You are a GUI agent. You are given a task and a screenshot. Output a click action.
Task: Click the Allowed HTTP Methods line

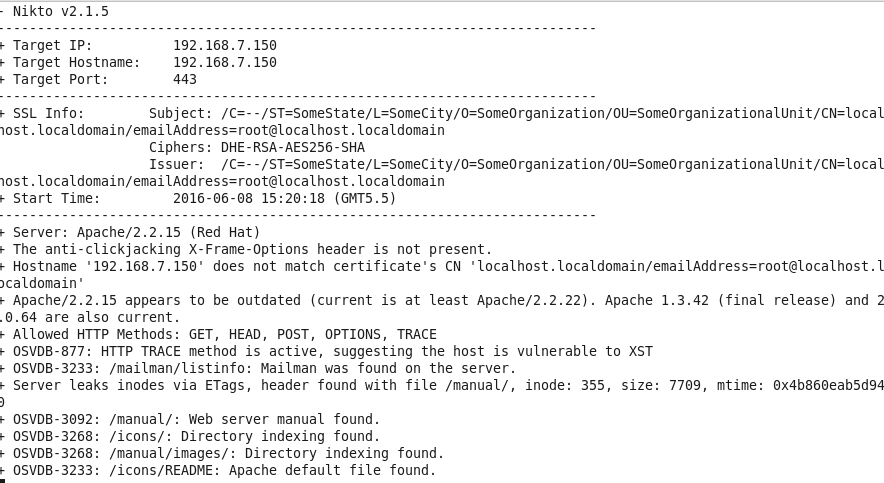coord(218,334)
